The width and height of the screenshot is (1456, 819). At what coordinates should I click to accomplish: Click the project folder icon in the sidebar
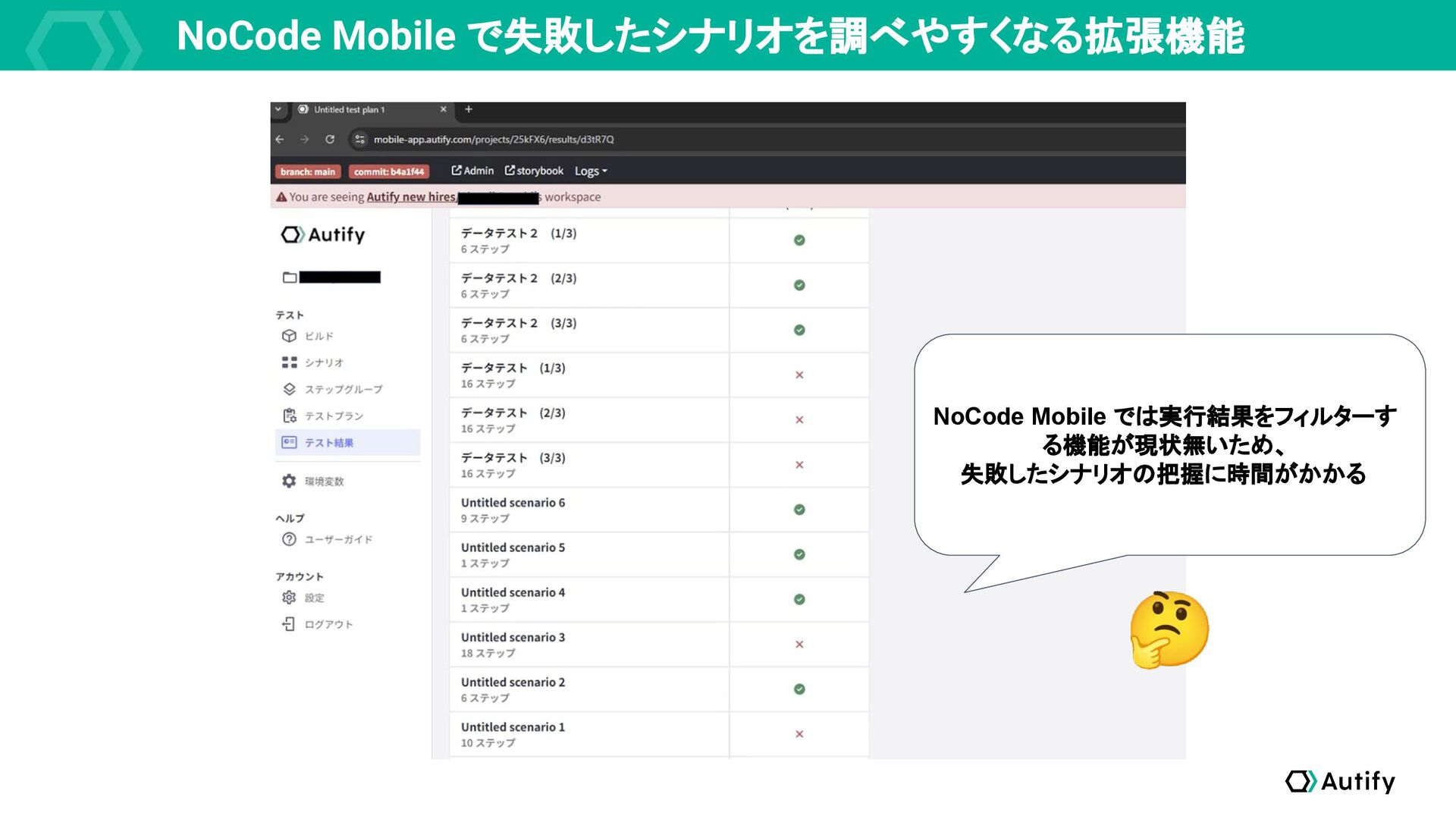tap(290, 278)
